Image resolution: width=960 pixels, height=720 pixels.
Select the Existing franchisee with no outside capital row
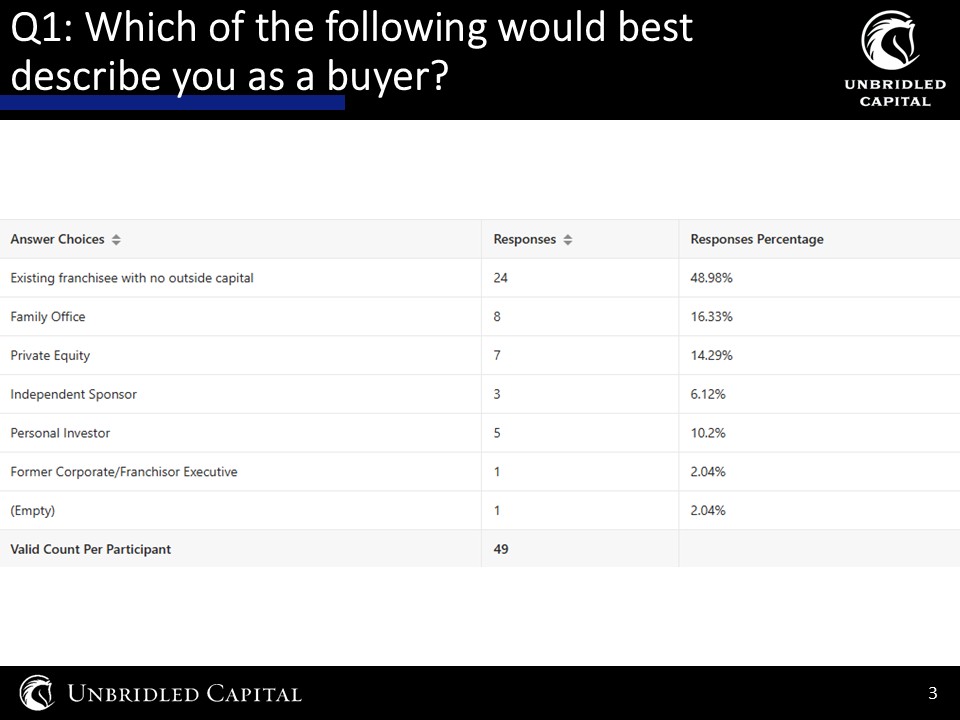point(480,278)
